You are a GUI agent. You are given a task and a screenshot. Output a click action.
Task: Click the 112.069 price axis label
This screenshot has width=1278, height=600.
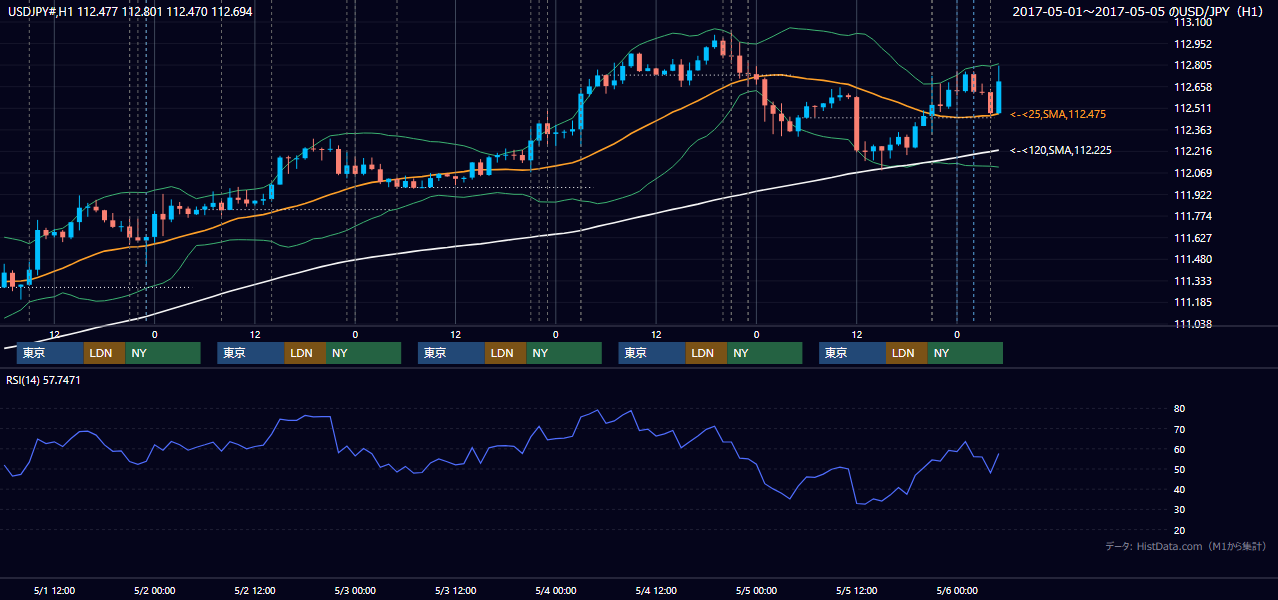click(x=1194, y=173)
